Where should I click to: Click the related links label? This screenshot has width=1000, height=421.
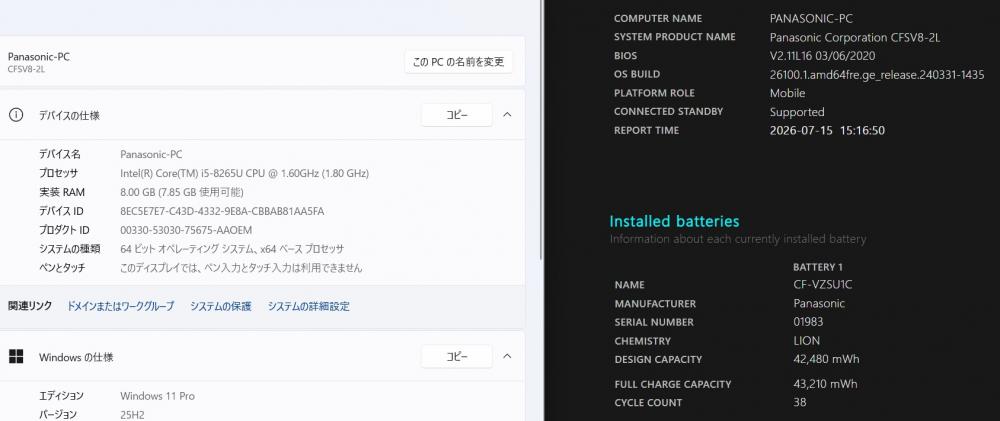click(30, 306)
